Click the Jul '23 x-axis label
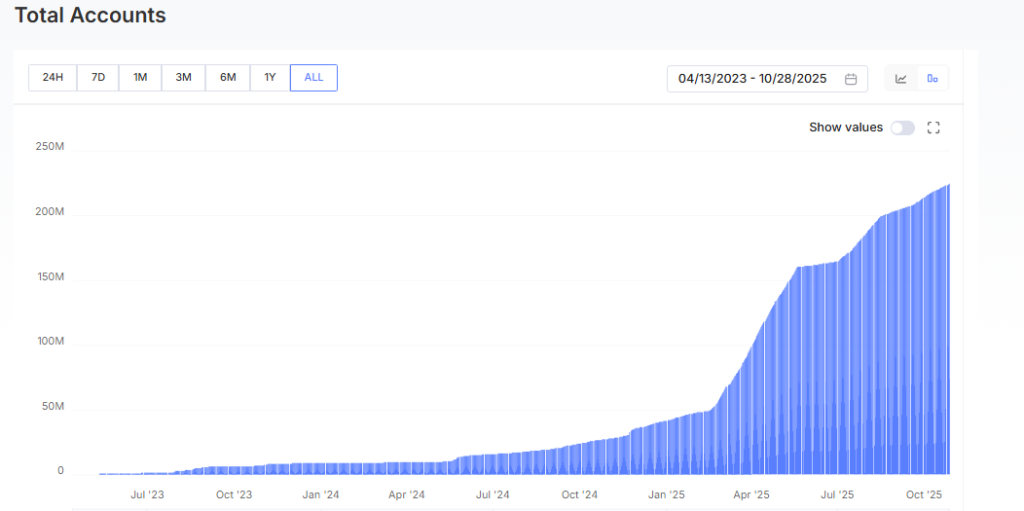This screenshot has height=511, width=1024. click(147, 494)
